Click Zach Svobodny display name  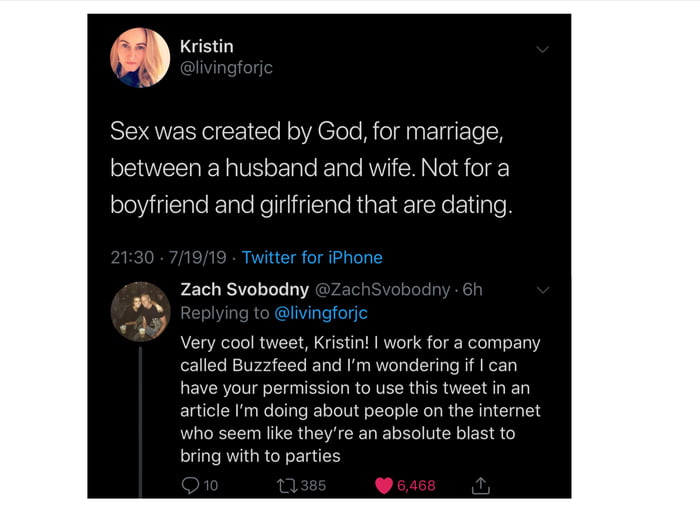click(245, 289)
